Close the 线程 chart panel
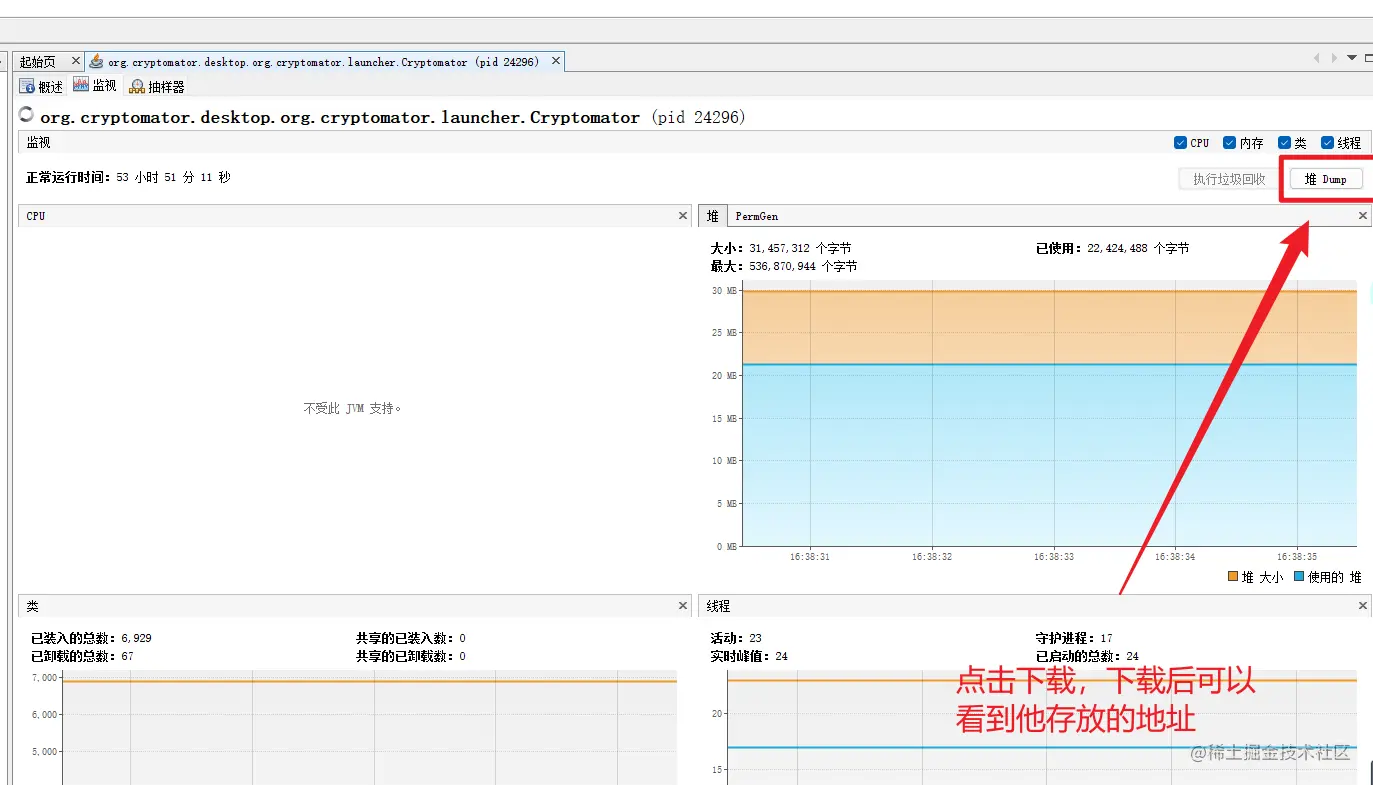1373x785 pixels. pos(1363,606)
